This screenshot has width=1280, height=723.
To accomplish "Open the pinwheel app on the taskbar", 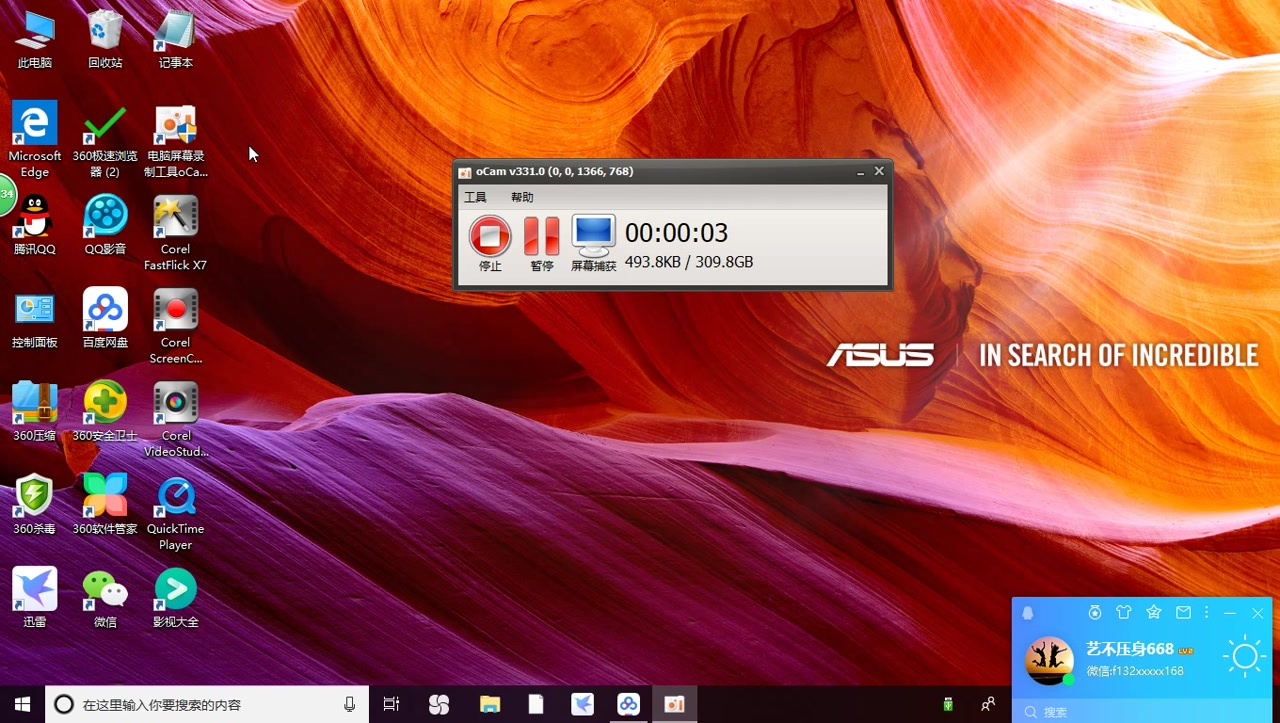I will point(439,704).
